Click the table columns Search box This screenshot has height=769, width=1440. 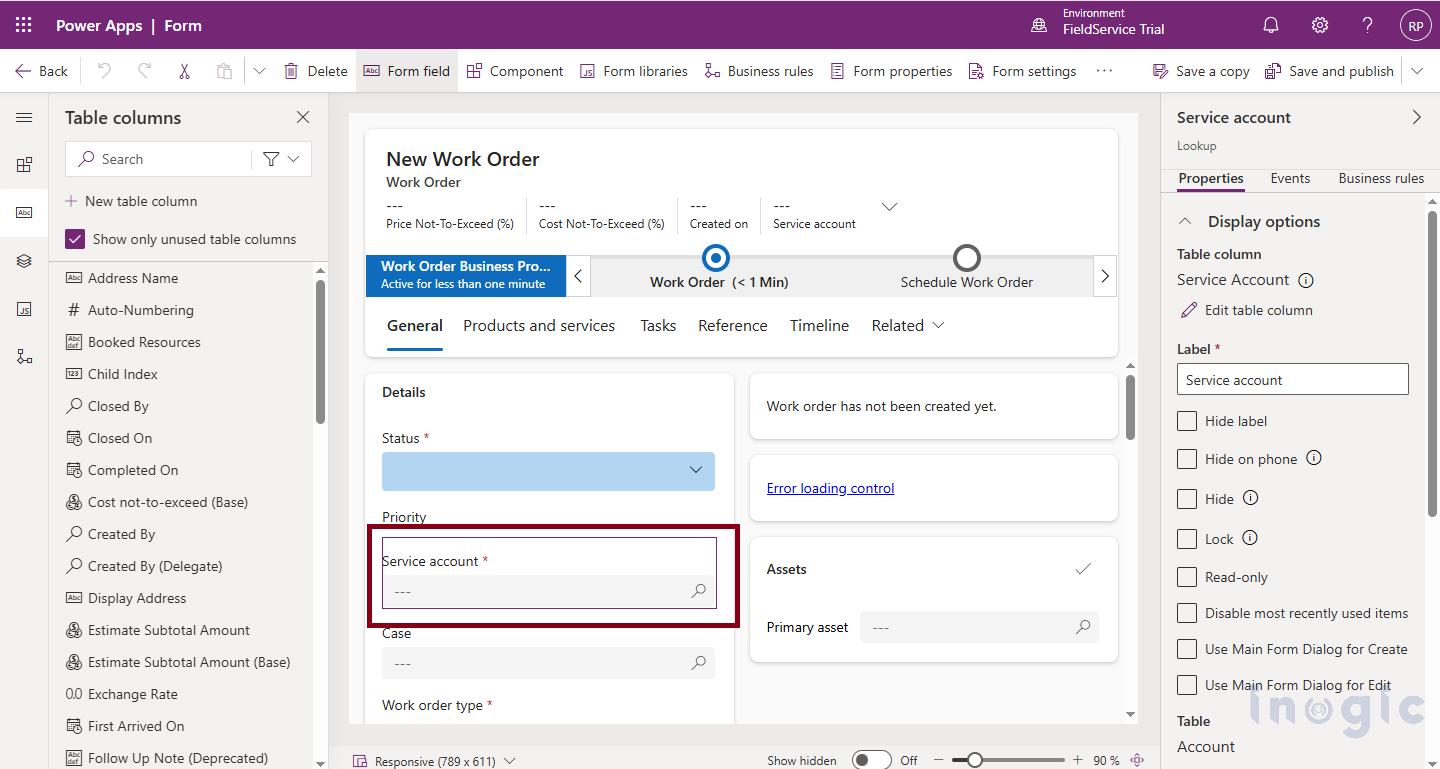[158, 159]
